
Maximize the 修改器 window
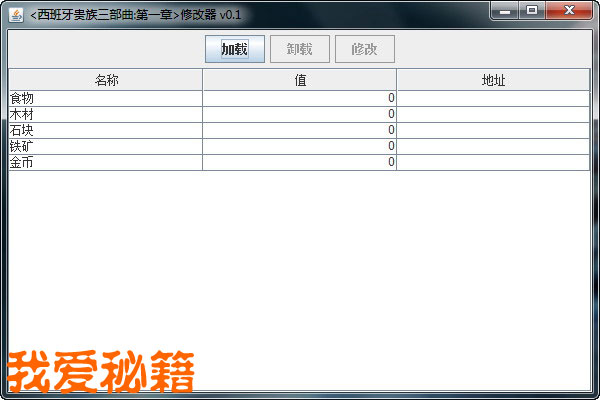(532, 11)
